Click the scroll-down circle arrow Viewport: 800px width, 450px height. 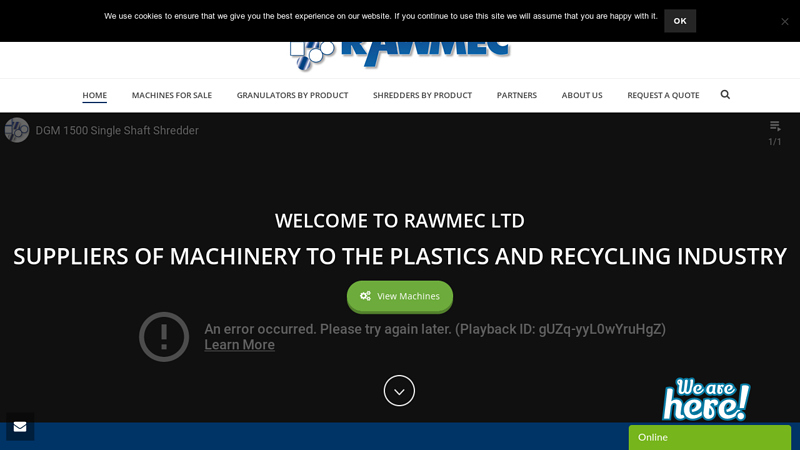point(399,391)
